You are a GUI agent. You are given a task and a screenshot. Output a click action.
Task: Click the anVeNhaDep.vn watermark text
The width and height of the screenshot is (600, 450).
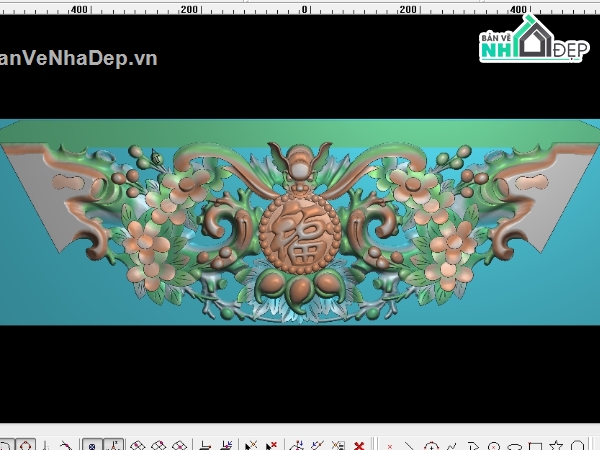(78, 58)
